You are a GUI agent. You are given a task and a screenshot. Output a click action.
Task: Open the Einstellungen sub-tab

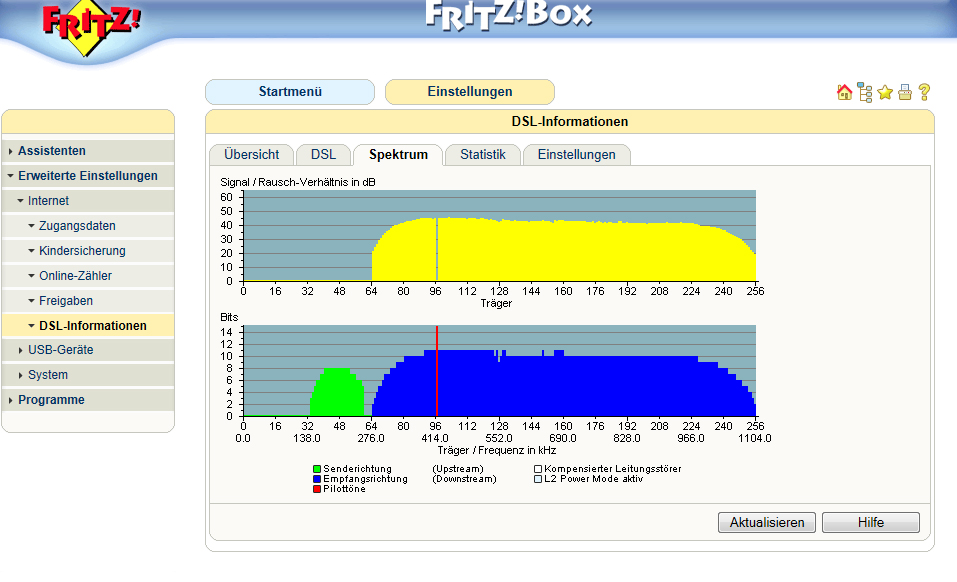point(576,155)
